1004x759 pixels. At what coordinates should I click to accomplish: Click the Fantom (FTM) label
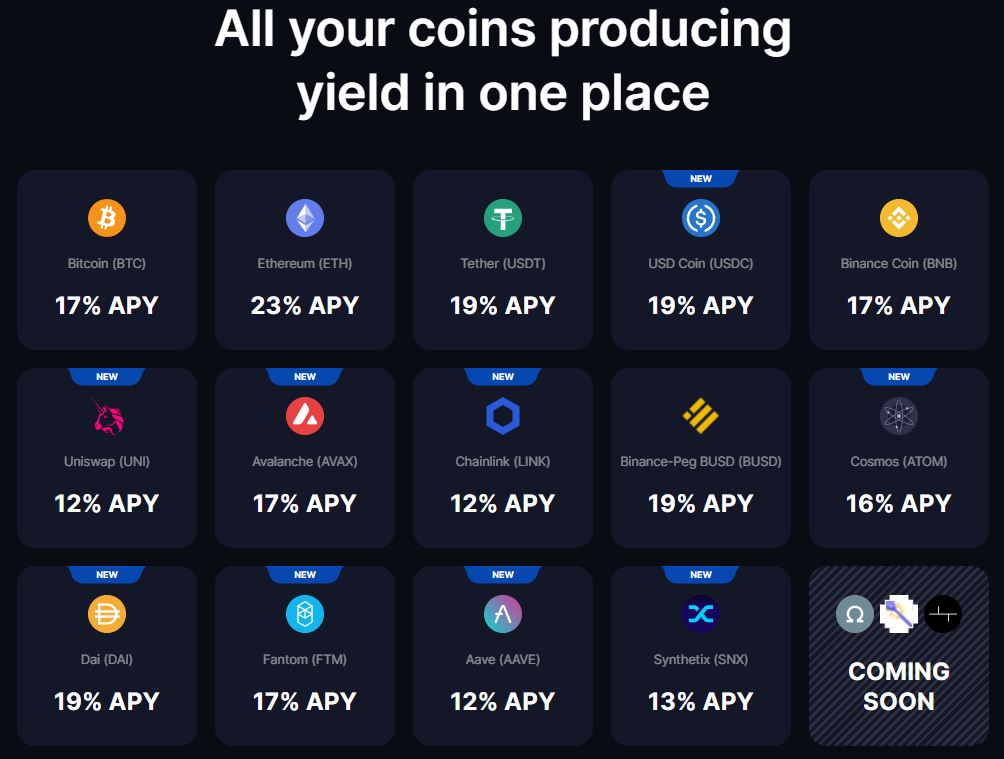[x=305, y=660]
